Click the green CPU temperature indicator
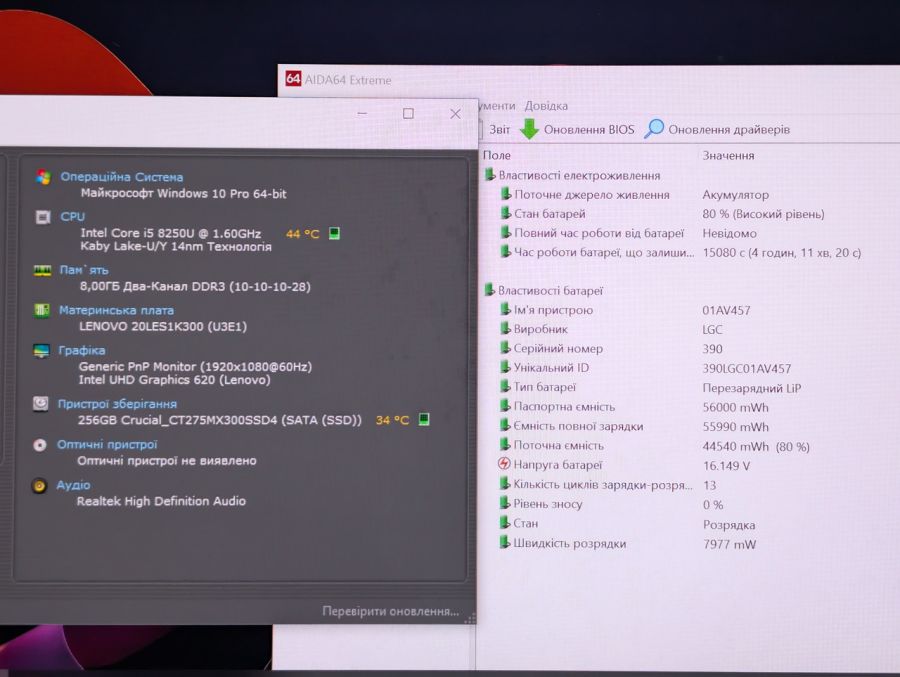 pos(334,233)
